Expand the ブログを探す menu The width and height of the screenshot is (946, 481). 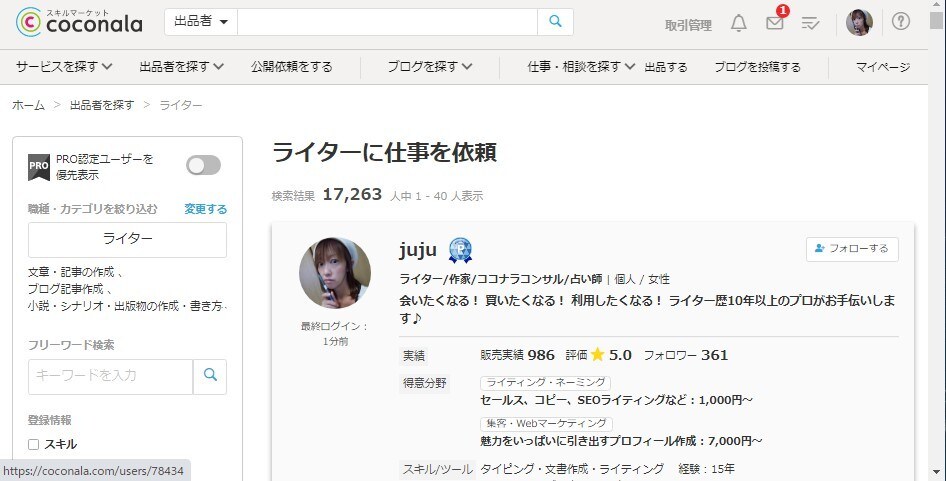pyautogui.click(x=430, y=66)
